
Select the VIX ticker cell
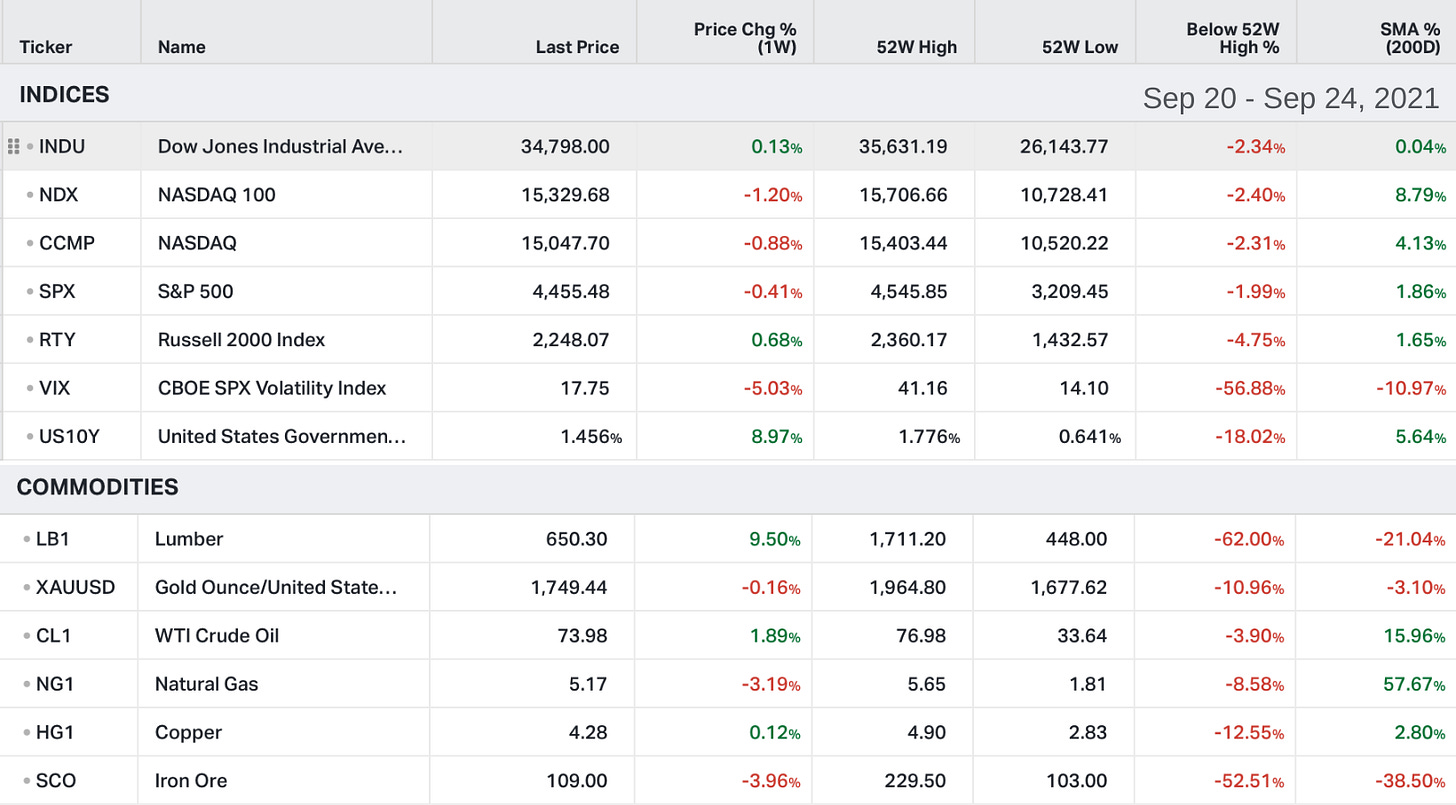coord(56,388)
